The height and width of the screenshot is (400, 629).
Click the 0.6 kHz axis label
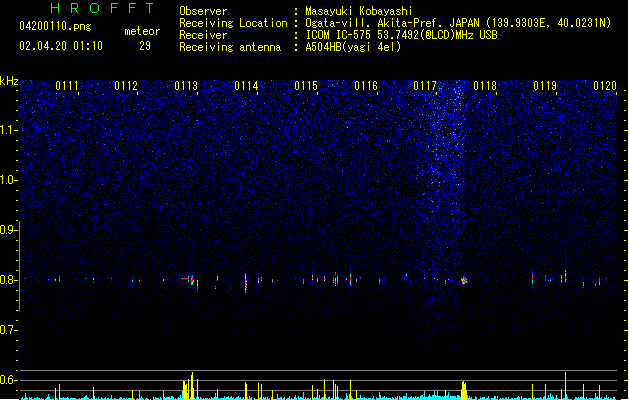[x=8, y=380]
